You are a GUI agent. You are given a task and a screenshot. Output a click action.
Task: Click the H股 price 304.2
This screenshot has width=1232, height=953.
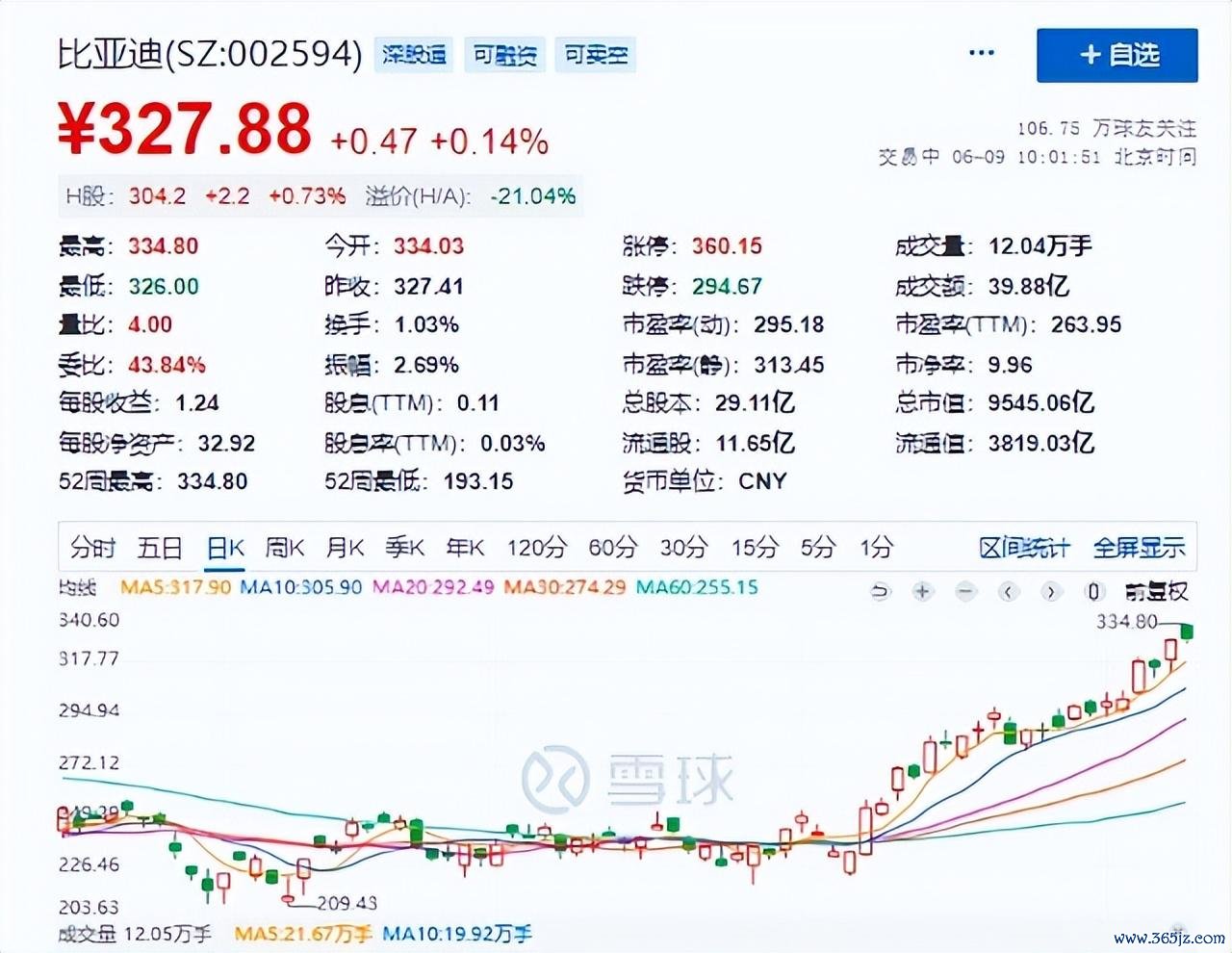tap(157, 196)
